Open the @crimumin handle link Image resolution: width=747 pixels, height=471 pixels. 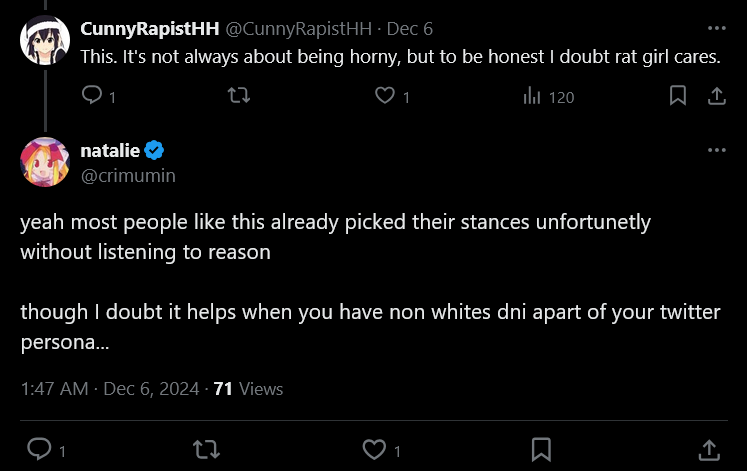pyautogui.click(x=128, y=176)
